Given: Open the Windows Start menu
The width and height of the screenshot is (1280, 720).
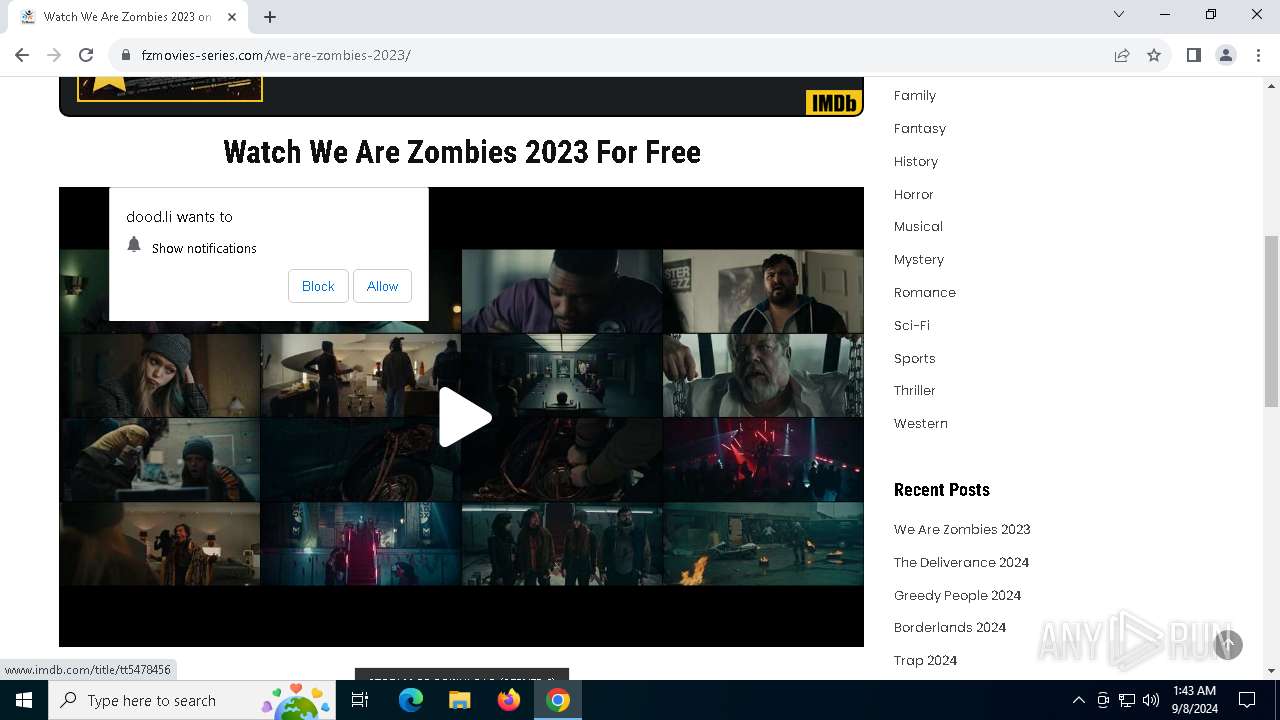Looking at the screenshot, I should 24,700.
